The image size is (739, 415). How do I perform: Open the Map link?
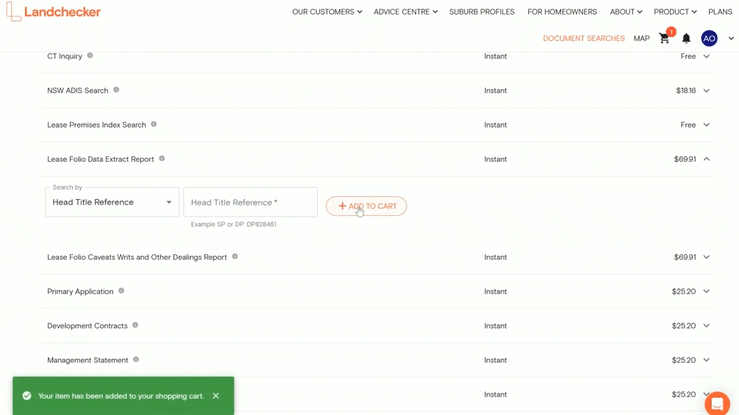[x=641, y=39]
